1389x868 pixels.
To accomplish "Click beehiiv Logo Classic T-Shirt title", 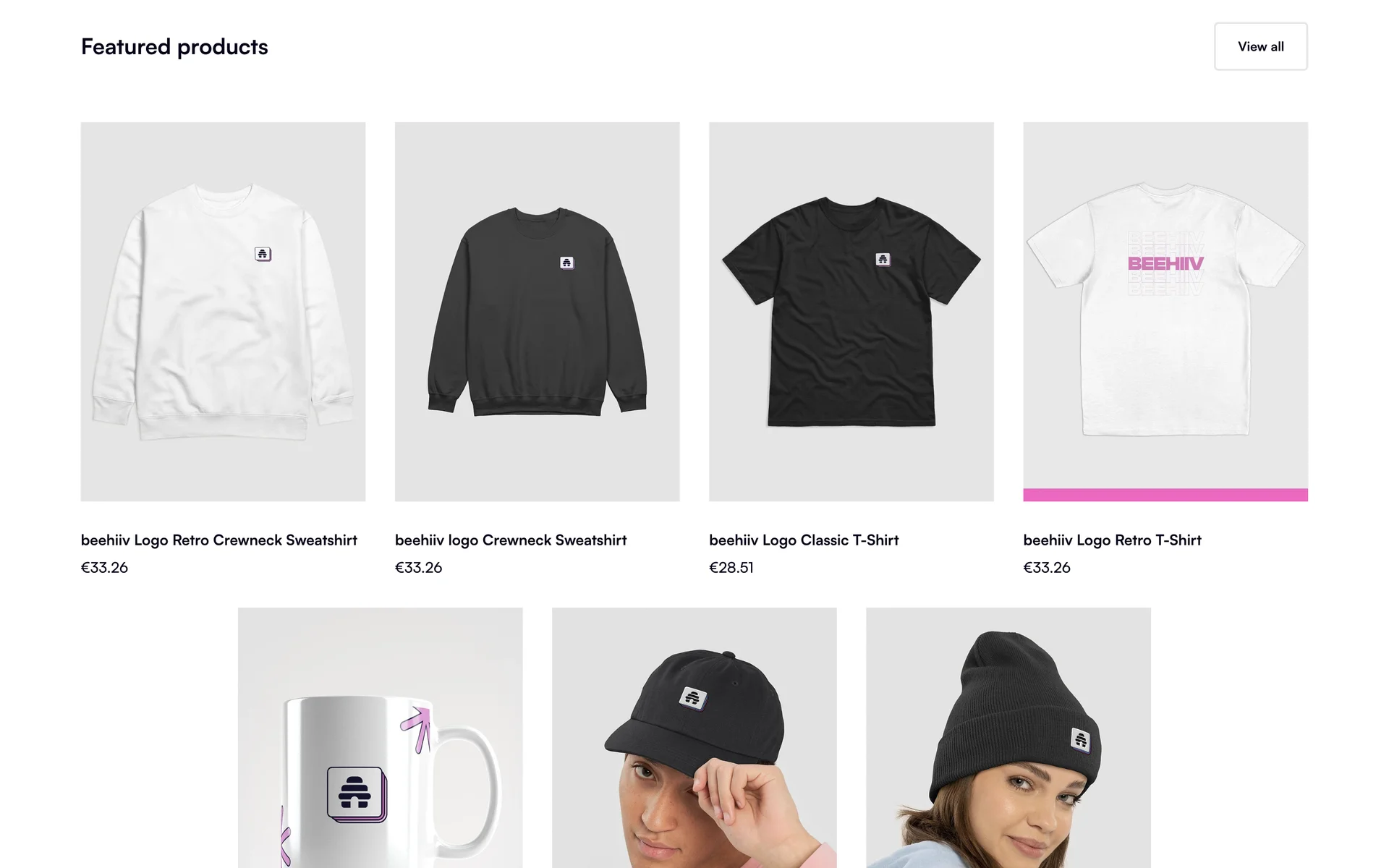I will point(804,540).
